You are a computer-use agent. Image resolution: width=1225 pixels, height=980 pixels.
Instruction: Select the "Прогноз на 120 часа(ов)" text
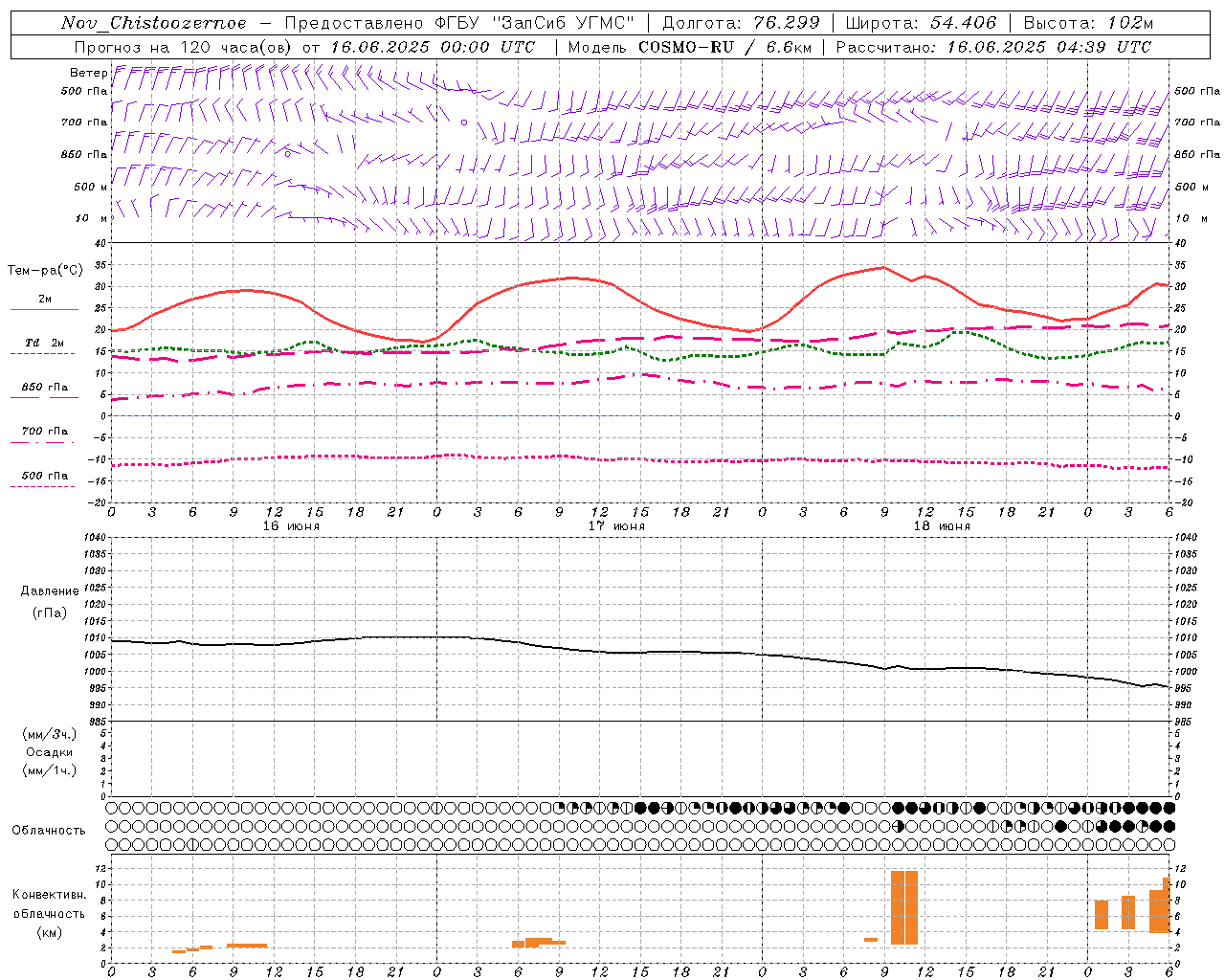tap(185, 47)
